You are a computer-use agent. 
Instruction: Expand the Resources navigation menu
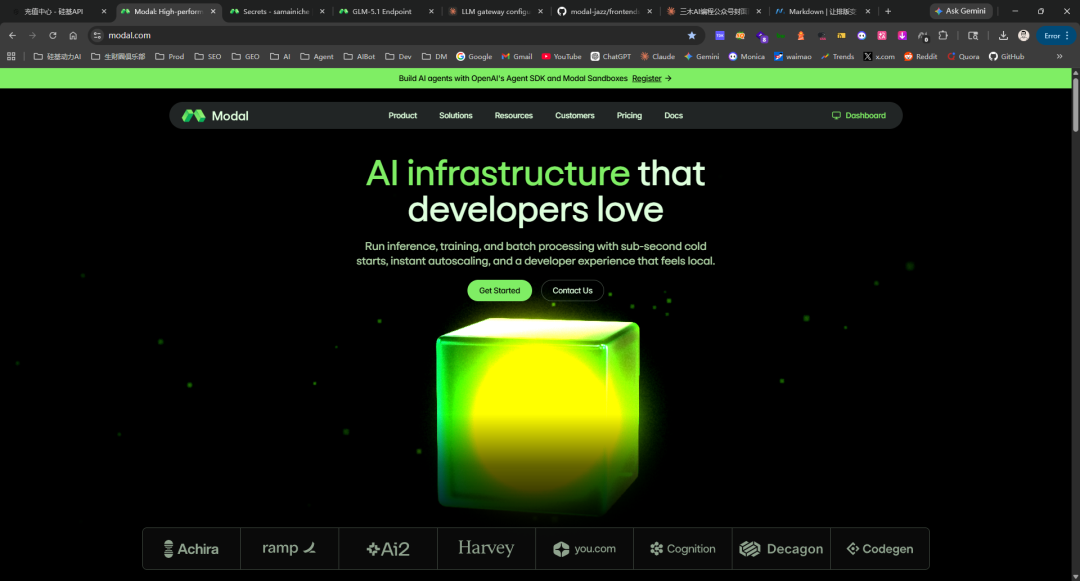pos(513,116)
